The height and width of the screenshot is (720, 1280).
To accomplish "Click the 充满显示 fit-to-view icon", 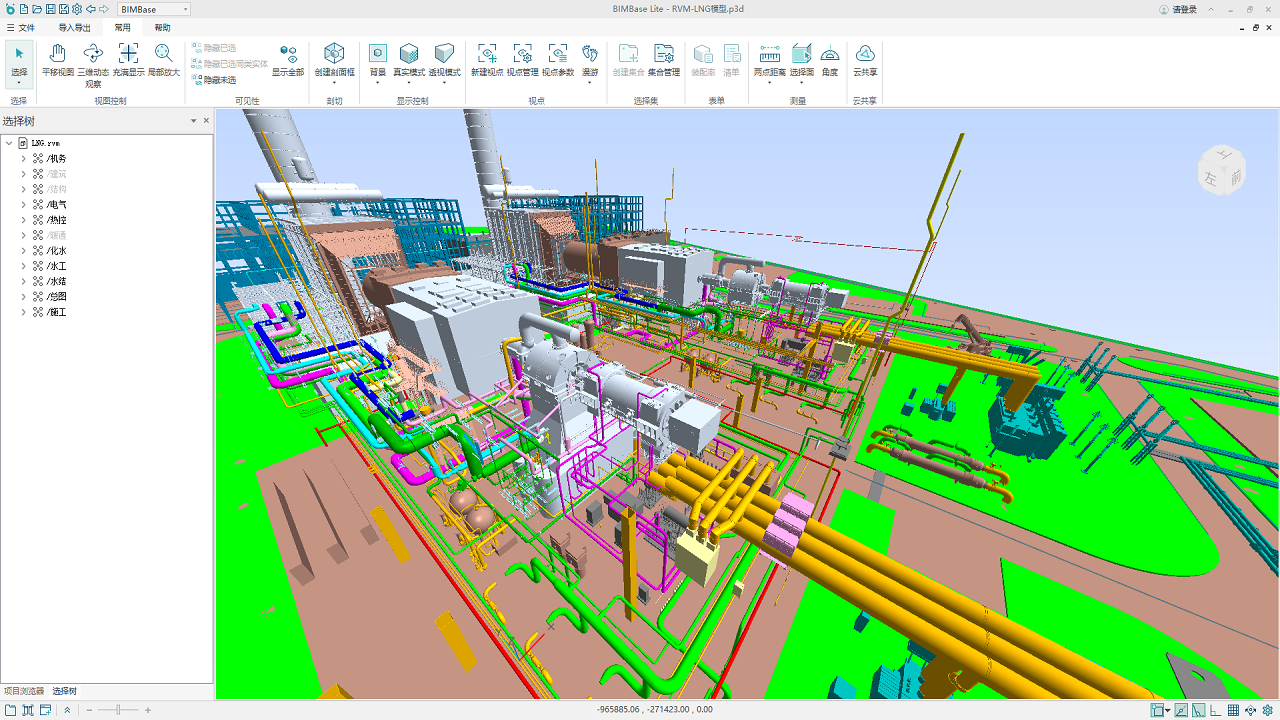I will (128, 60).
